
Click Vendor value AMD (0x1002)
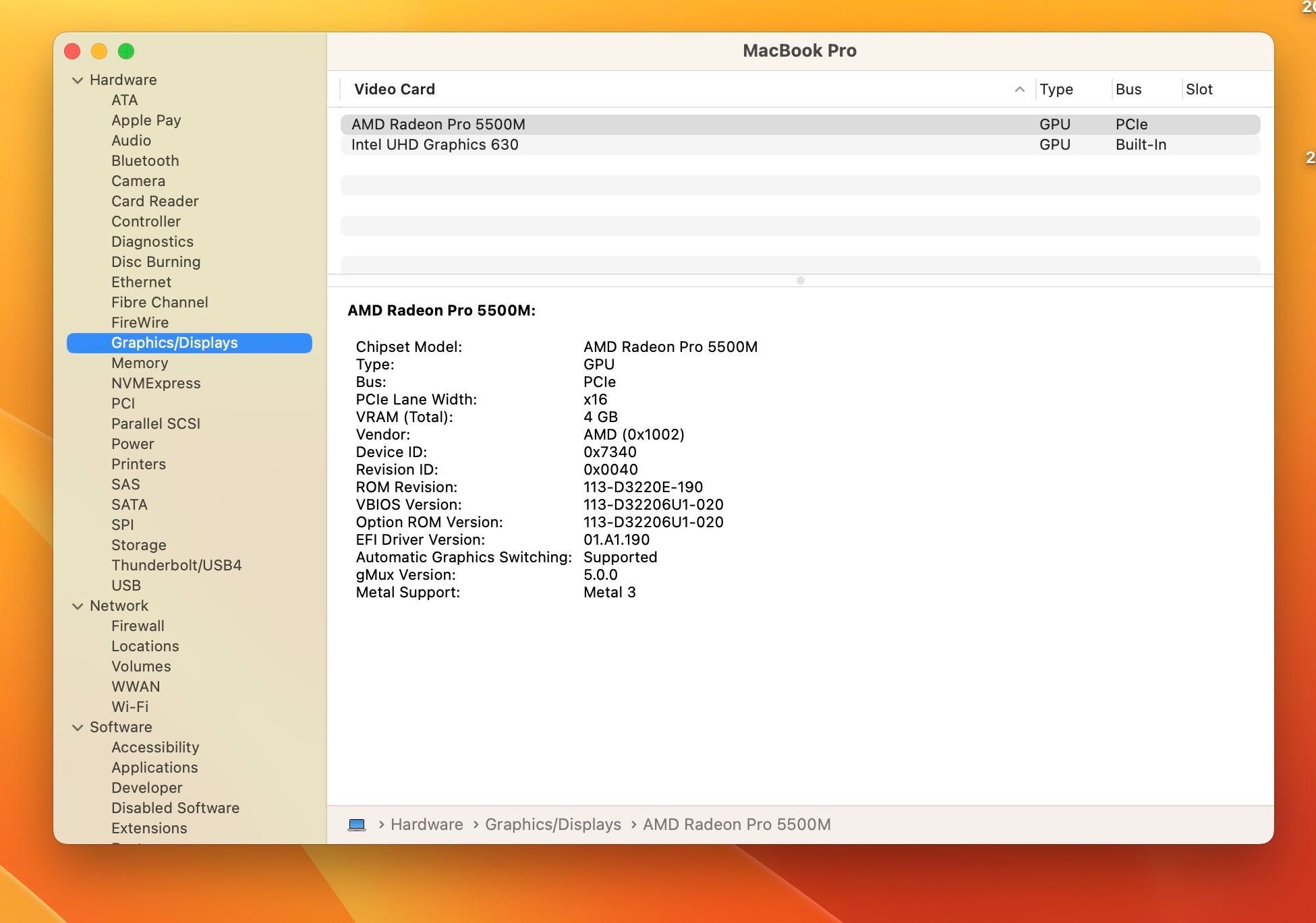[x=634, y=434]
